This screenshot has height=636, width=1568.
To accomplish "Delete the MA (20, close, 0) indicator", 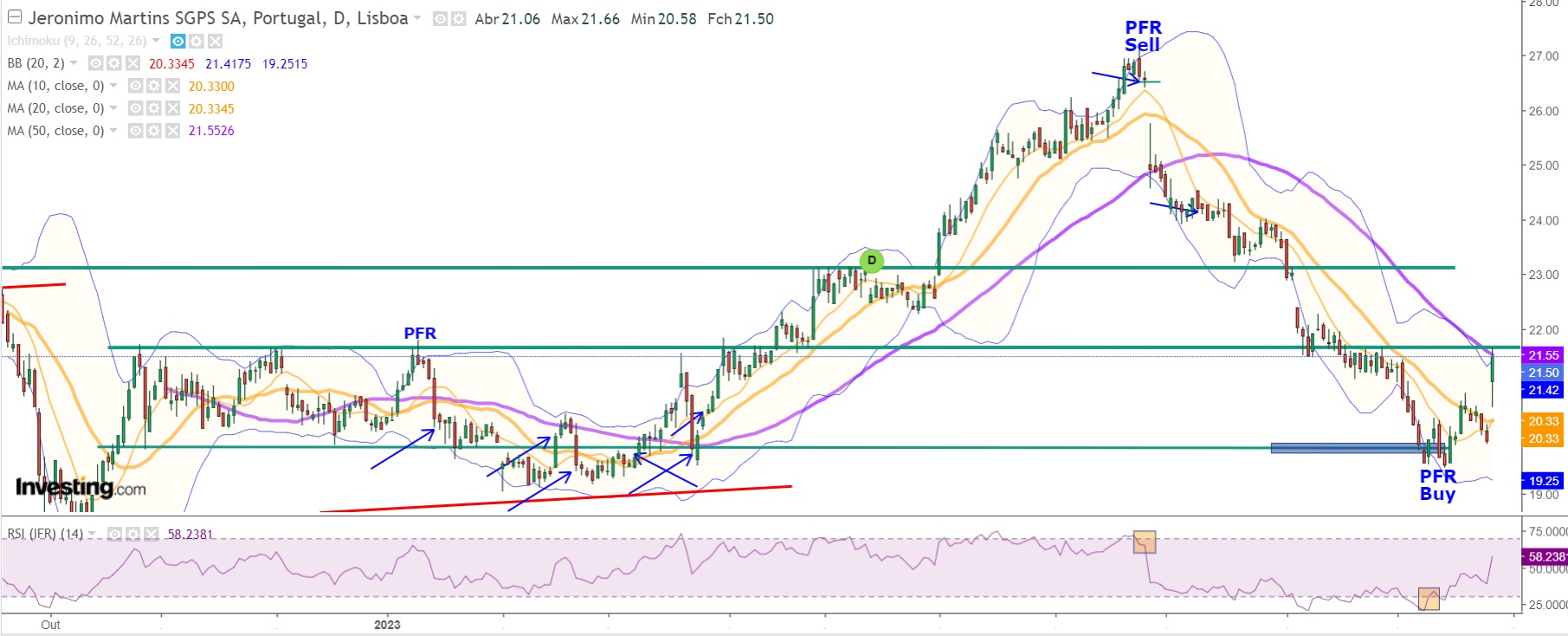I will 171,108.
